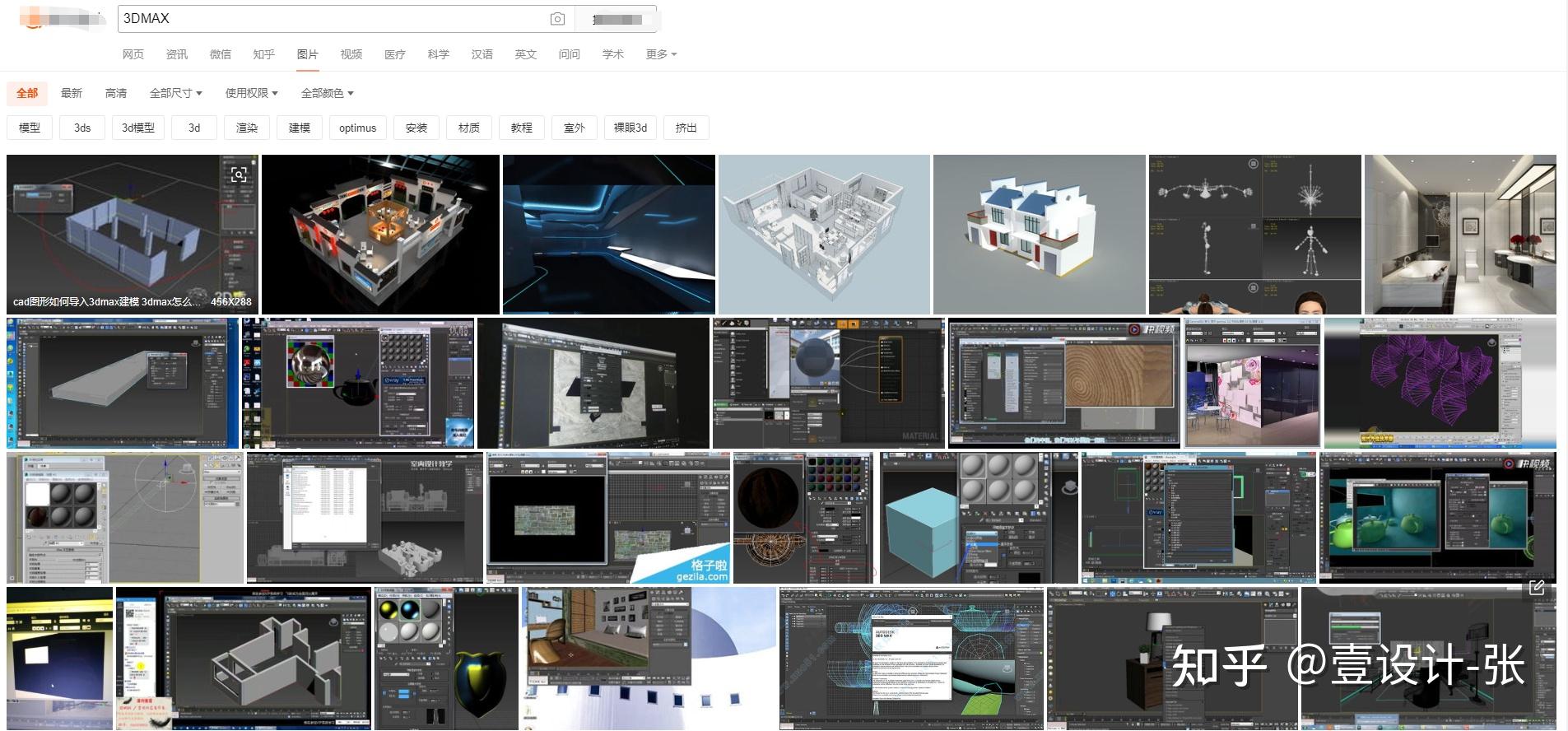The width and height of the screenshot is (1568, 731).
Task: Open the purple spiral staircase thumbnail
Action: click(x=1440, y=383)
